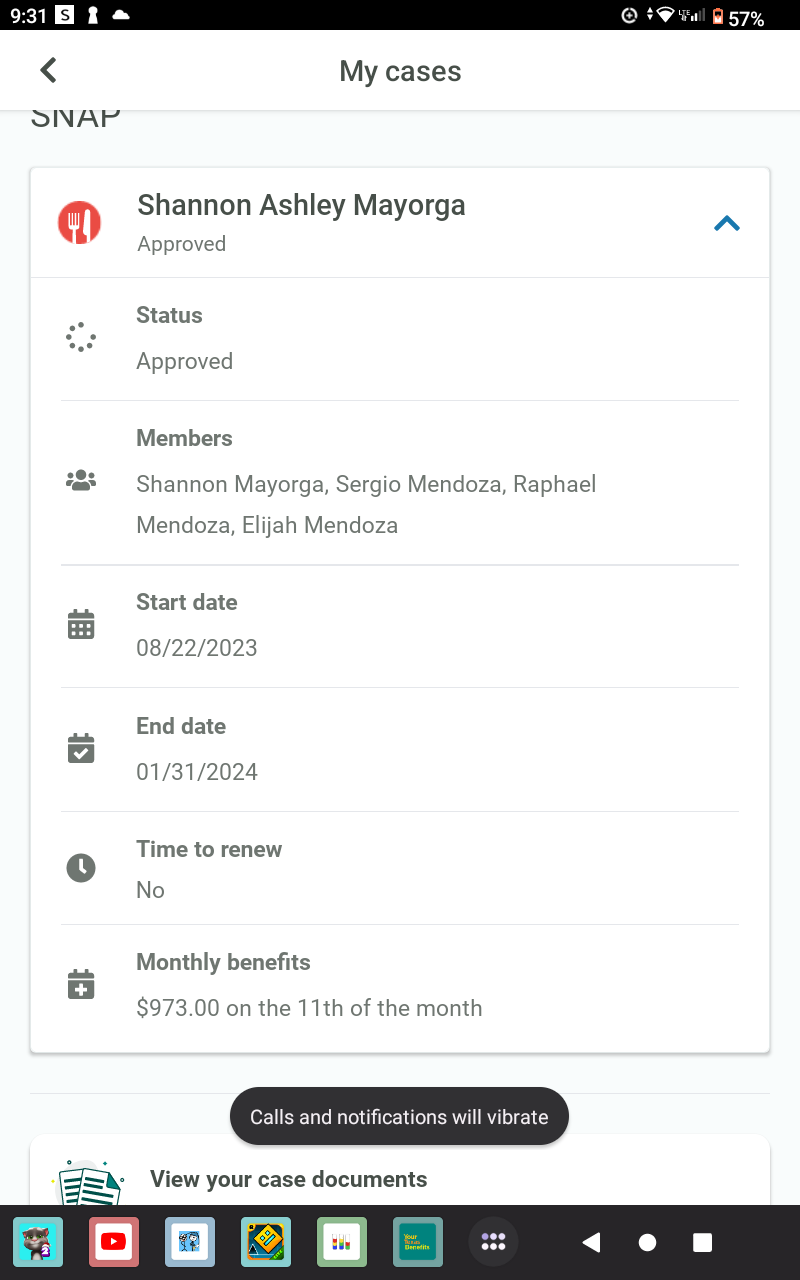
Task: Open the YouTube app in the taskbar
Action: [x=114, y=1242]
